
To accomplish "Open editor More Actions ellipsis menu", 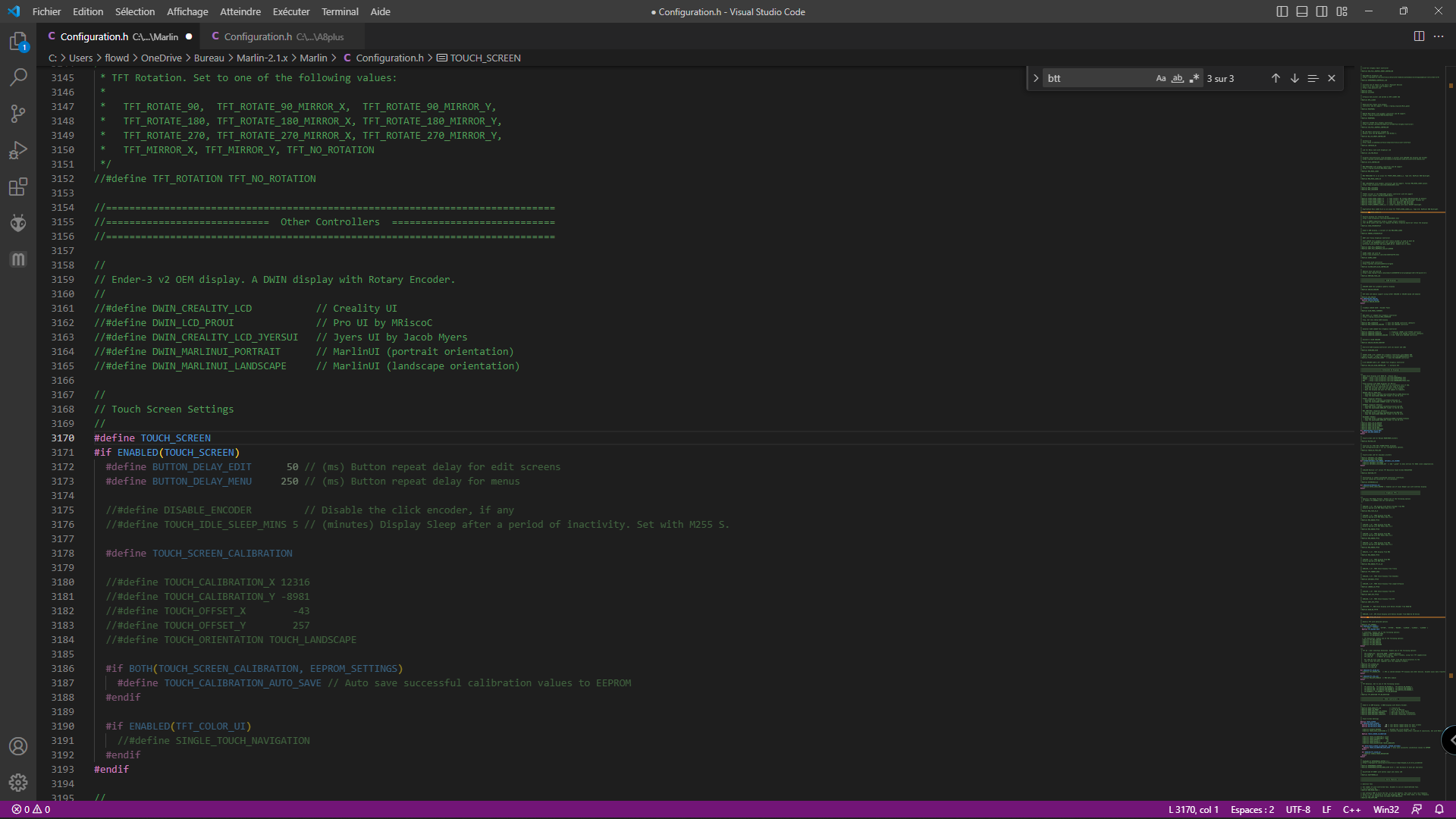I will [x=1439, y=36].
